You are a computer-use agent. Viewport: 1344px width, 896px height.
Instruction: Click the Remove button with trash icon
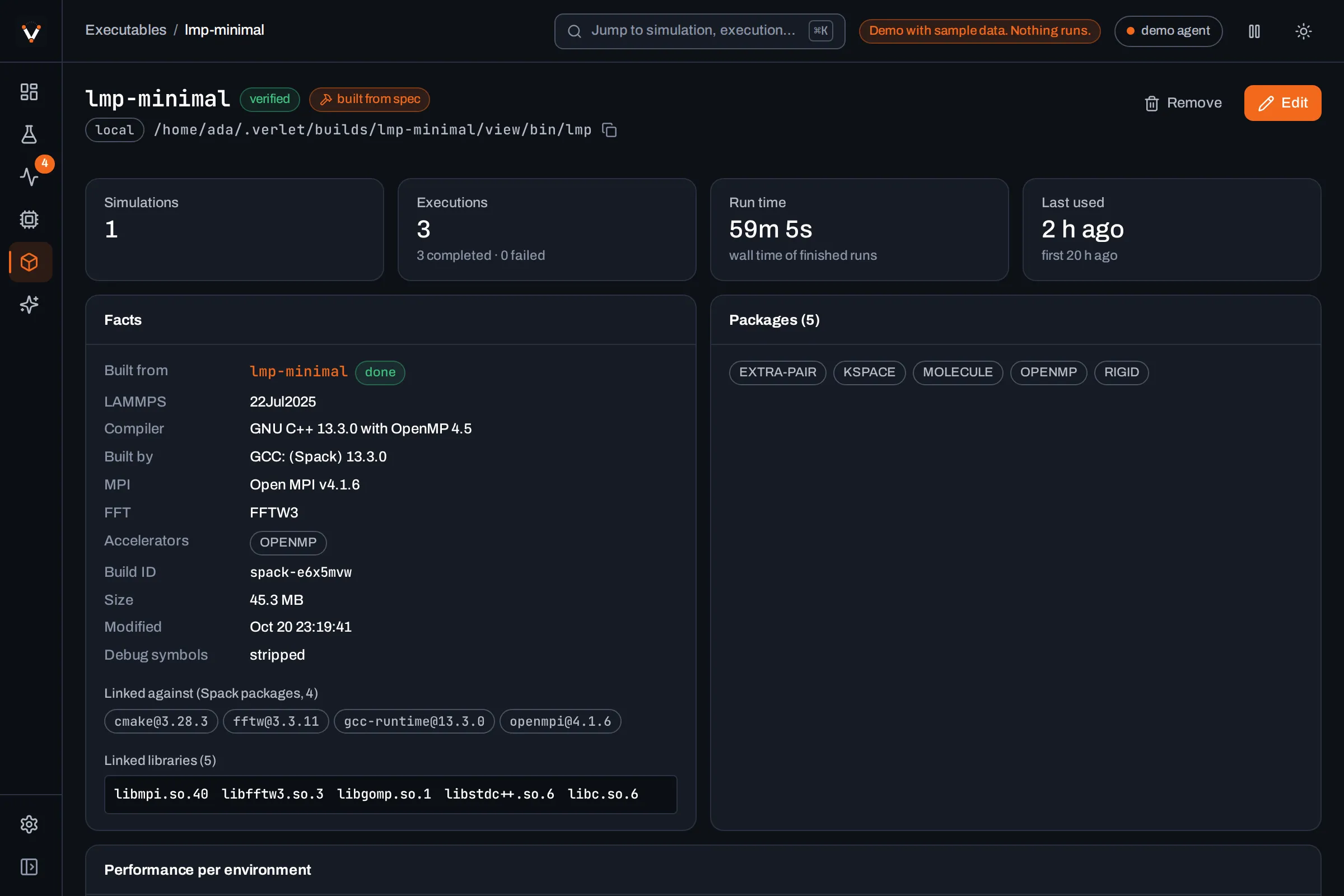tap(1183, 103)
